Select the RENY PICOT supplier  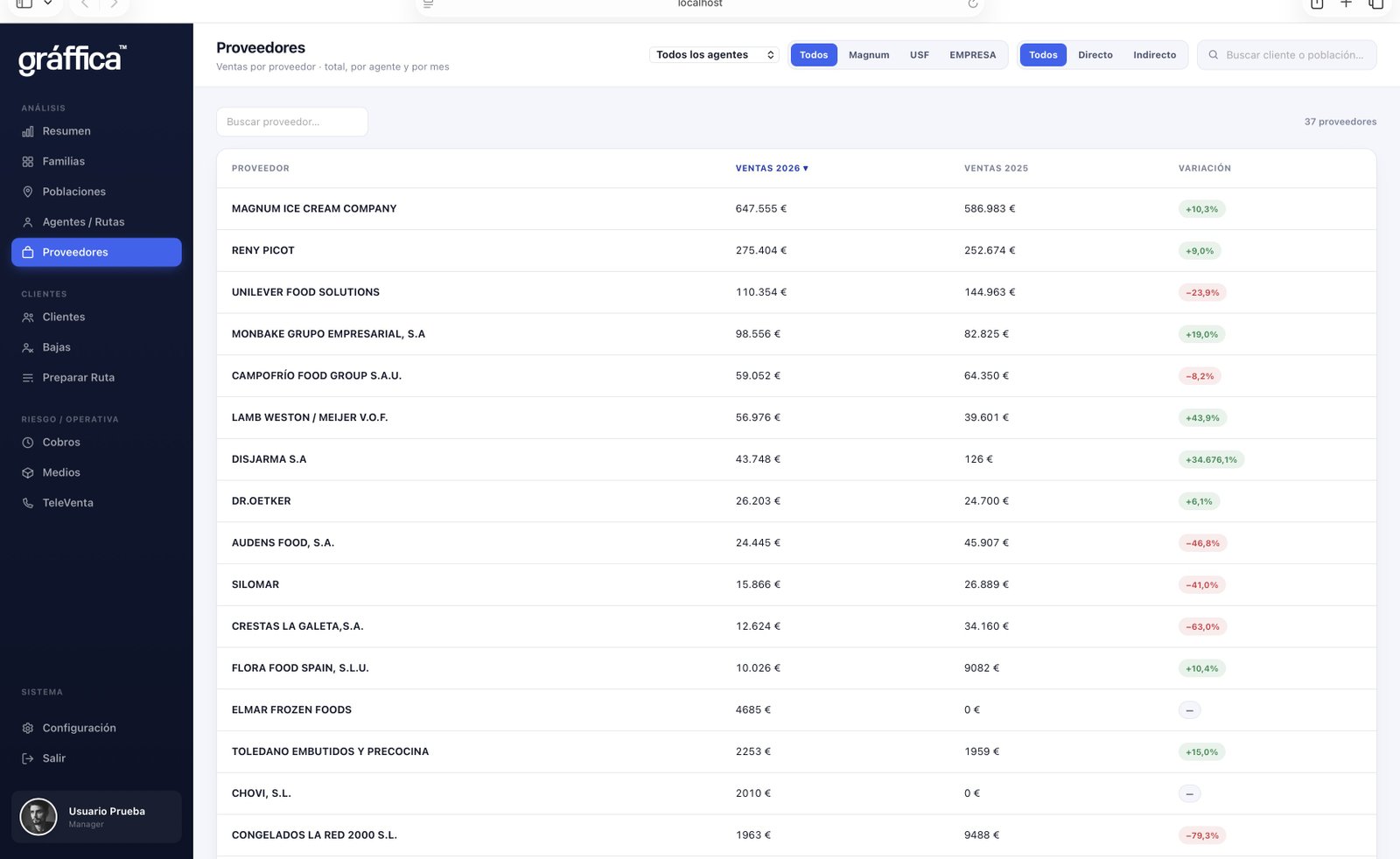(x=796, y=251)
